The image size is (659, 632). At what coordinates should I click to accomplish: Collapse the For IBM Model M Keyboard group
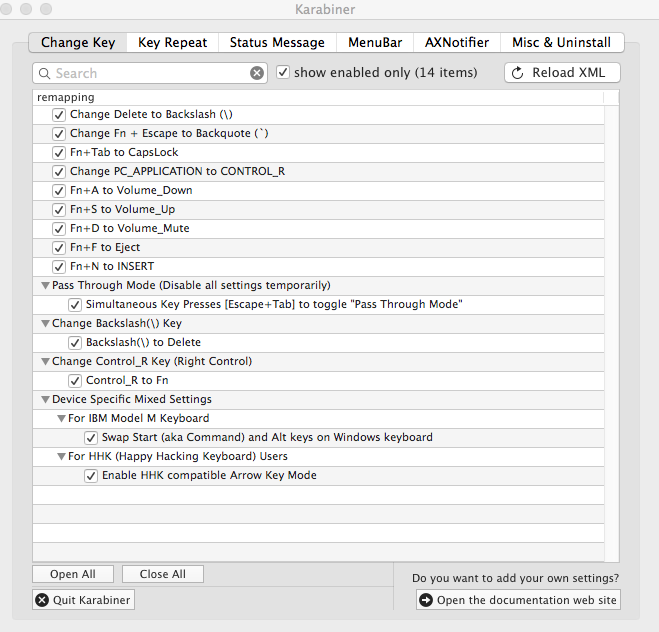61,418
